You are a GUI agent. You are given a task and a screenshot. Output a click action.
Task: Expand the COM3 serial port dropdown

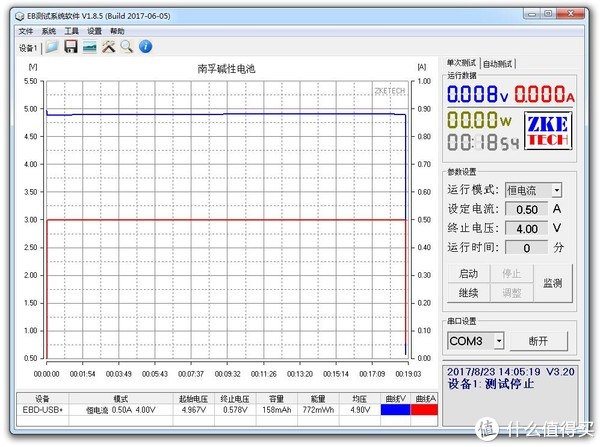coord(499,341)
